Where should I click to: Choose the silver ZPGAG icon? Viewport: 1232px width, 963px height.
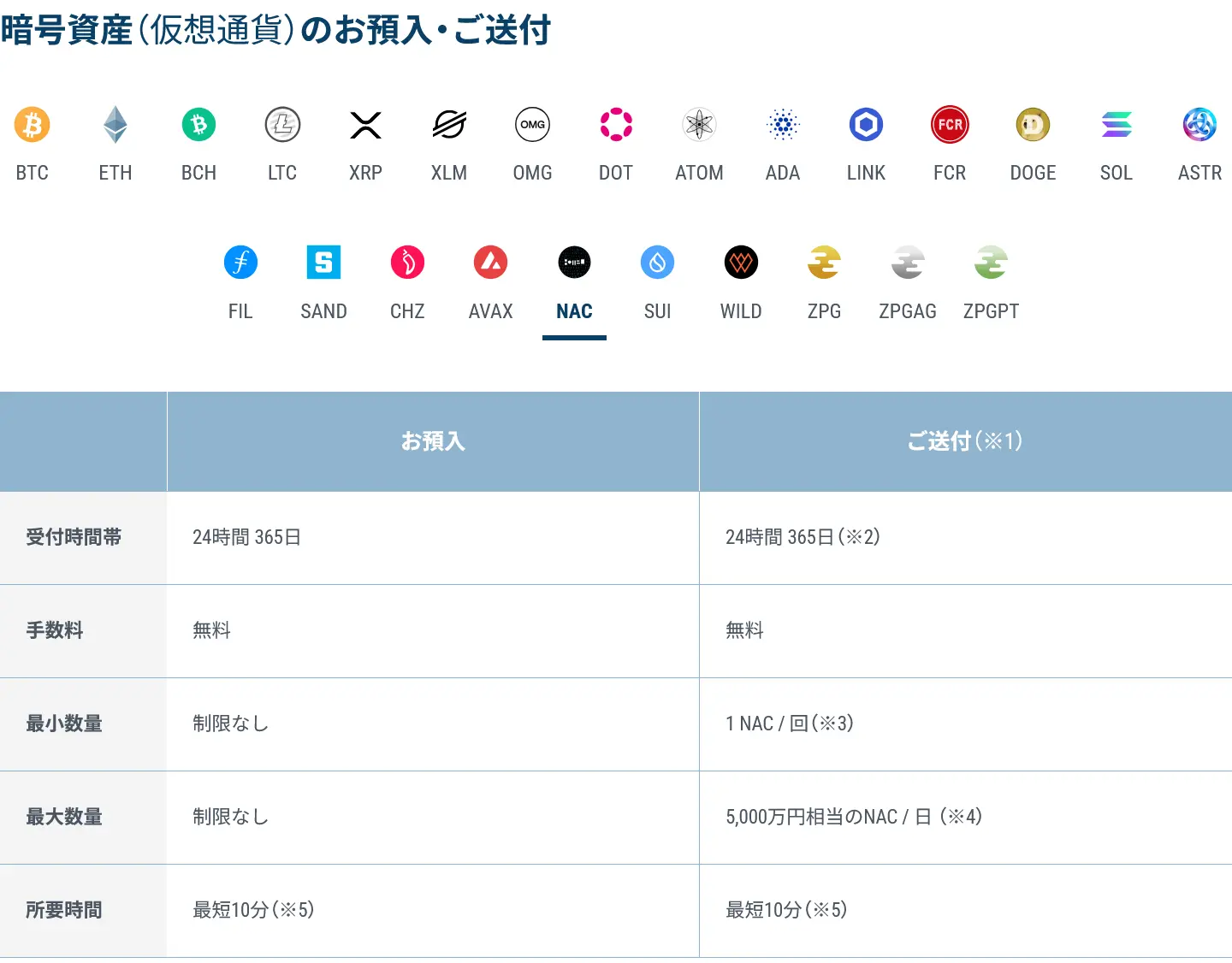point(908,262)
